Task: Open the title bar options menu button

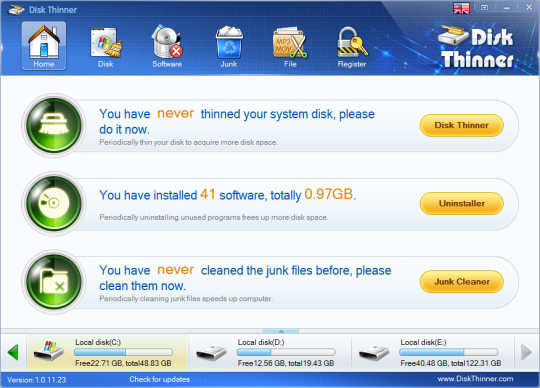Action: (x=485, y=8)
